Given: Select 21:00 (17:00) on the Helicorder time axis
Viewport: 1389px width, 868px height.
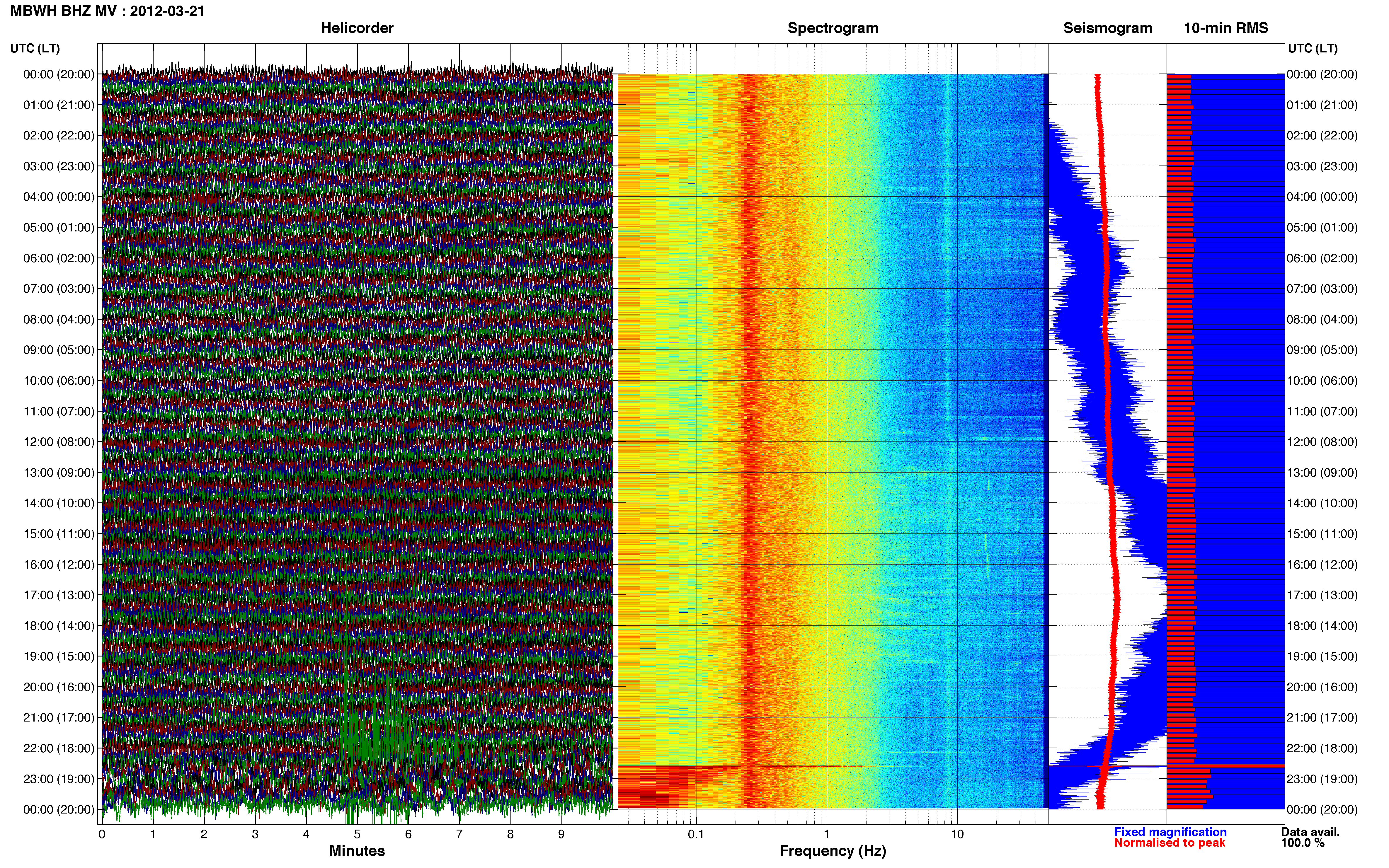Looking at the screenshot, I should pos(59,718).
